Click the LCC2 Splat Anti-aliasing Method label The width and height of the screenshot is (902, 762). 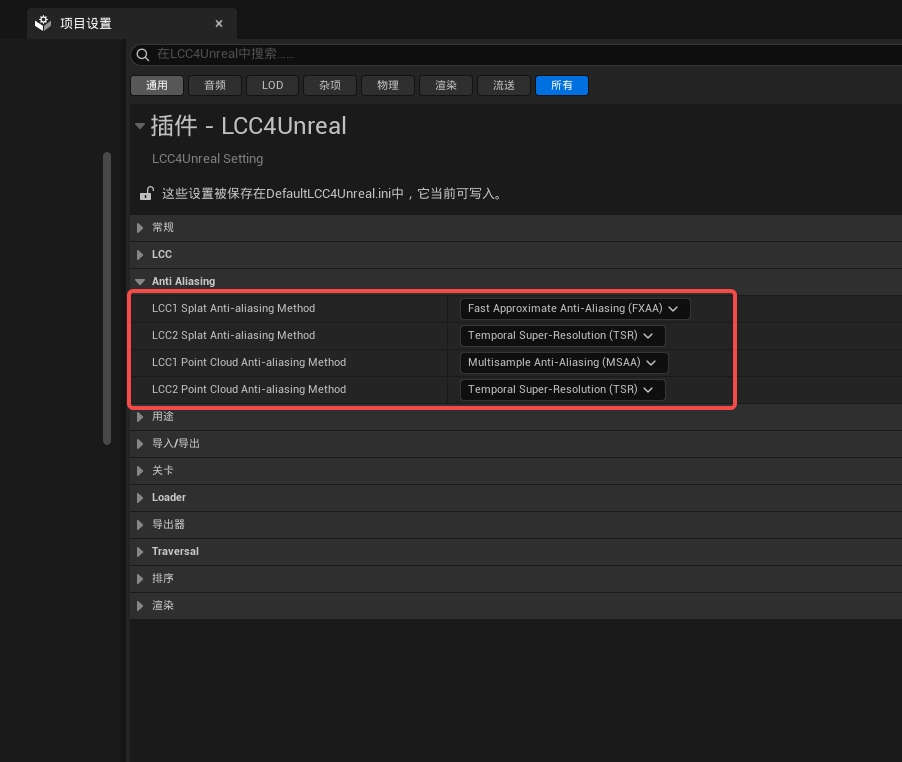click(234, 336)
